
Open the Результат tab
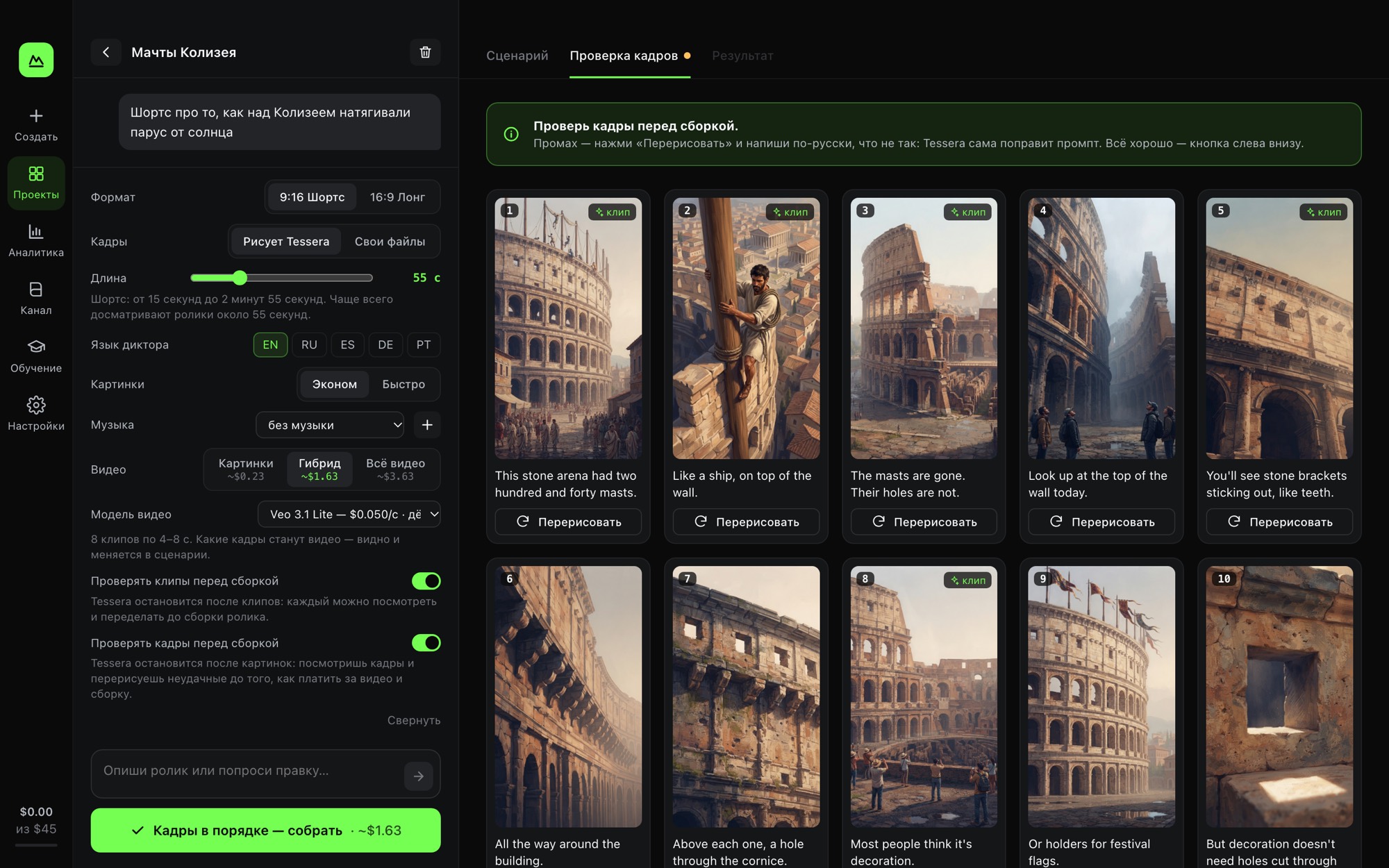tap(742, 56)
